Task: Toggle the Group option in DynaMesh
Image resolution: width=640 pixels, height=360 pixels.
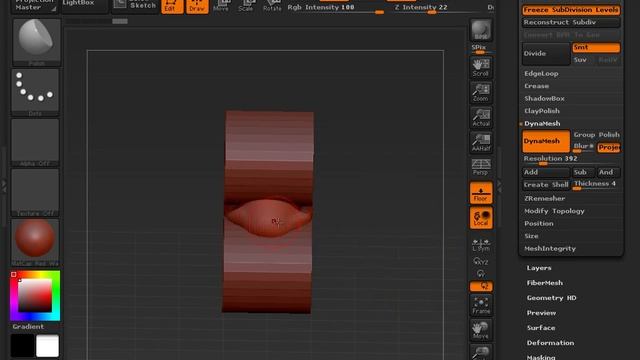Action: pyautogui.click(x=584, y=135)
